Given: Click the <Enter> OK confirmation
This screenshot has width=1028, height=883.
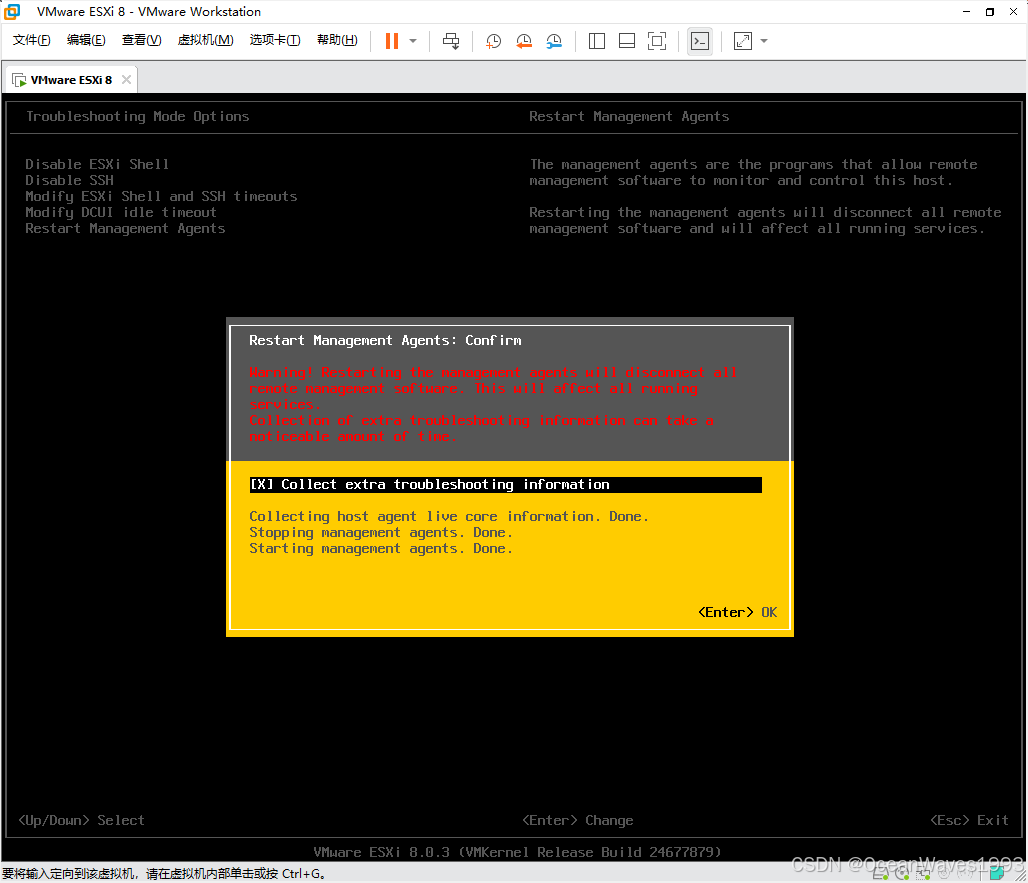Looking at the screenshot, I should 738,612.
